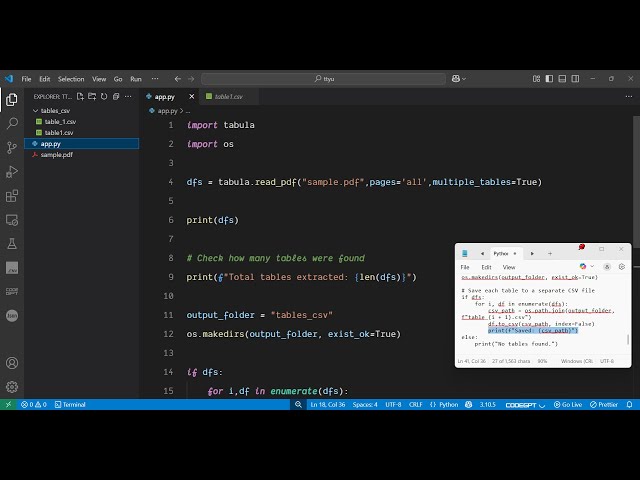
Task: Create a new folder in Explorer
Action: pyautogui.click(x=92, y=97)
